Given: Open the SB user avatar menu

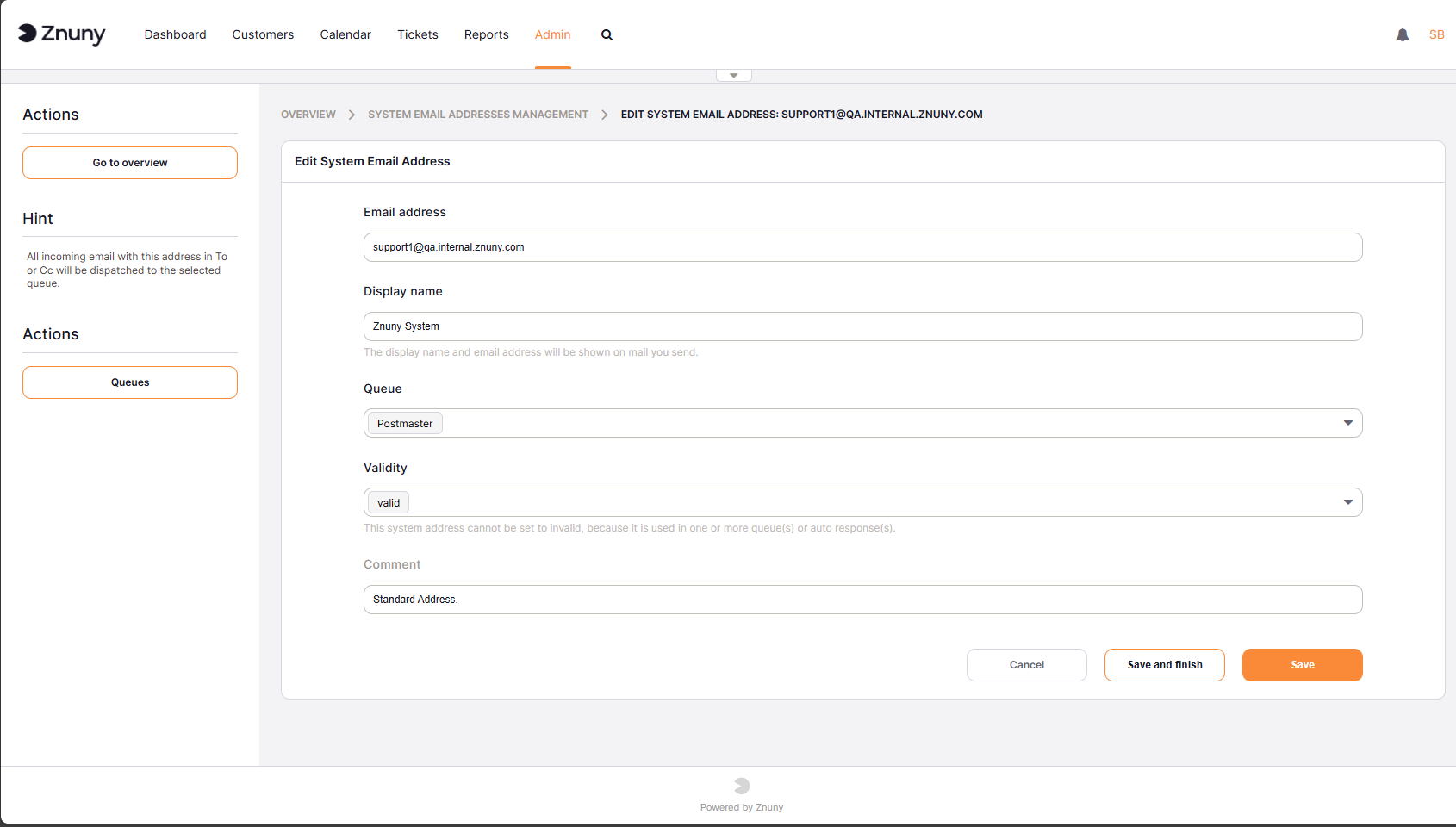Looking at the screenshot, I should pos(1436,34).
